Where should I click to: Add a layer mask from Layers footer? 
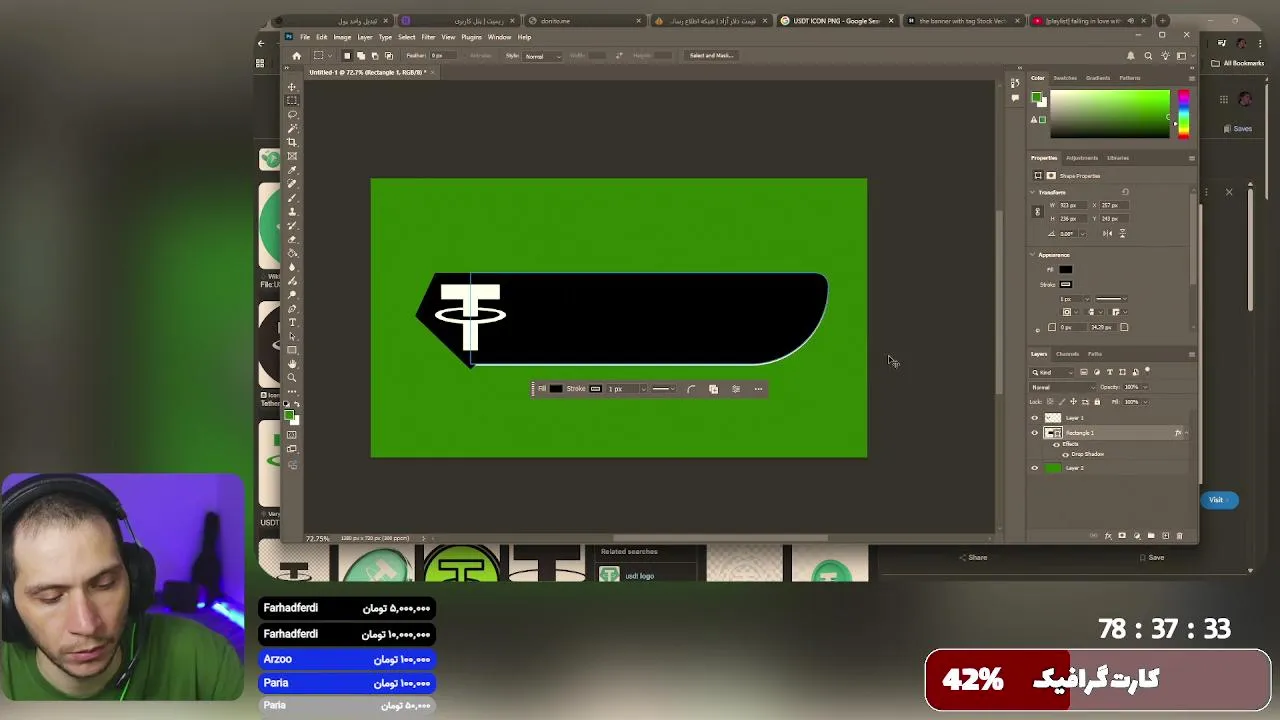[1122, 536]
